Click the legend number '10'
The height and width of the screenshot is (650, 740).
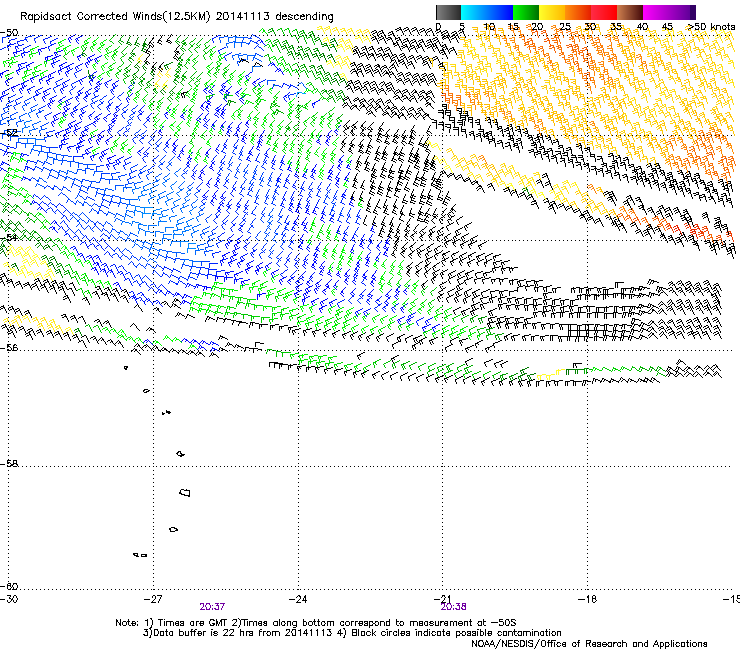tap(489, 27)
